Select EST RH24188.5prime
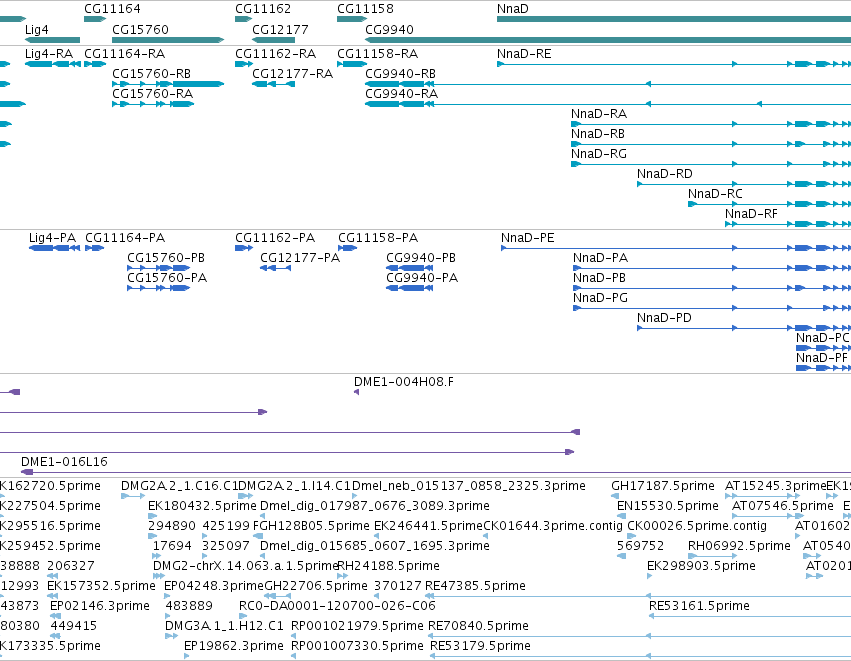This screenshot has height=661, width=851. [x=342, y=576]
